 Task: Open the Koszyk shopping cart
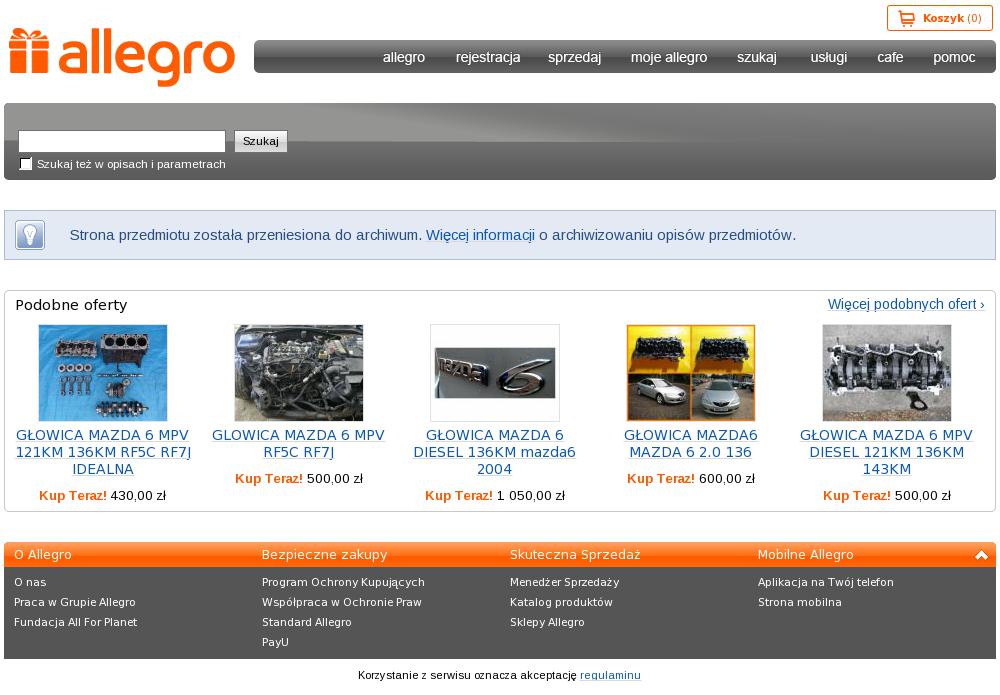pyautogui.click(x=939, y=18)
